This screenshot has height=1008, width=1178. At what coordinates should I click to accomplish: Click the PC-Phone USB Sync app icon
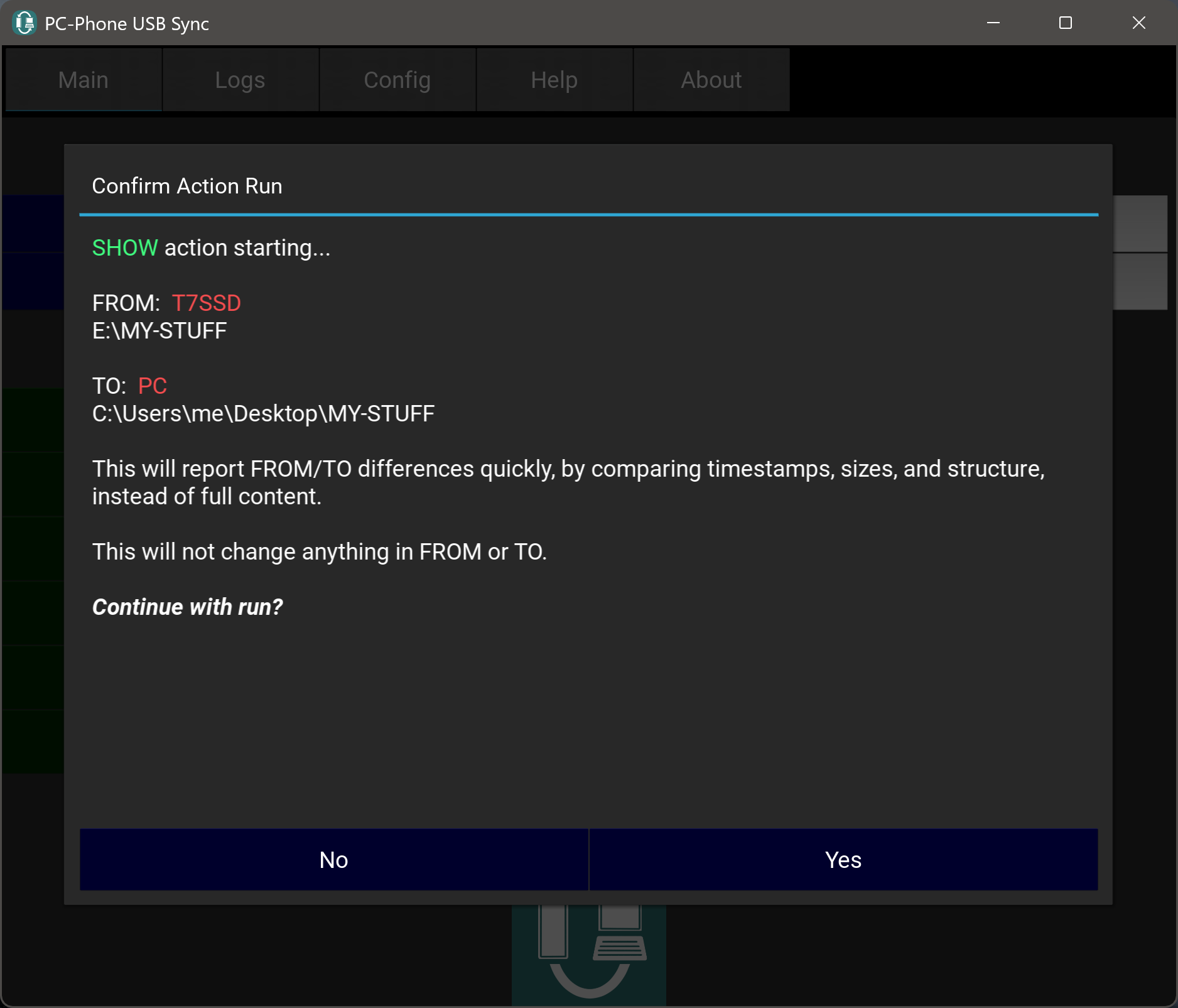[24, 23]
